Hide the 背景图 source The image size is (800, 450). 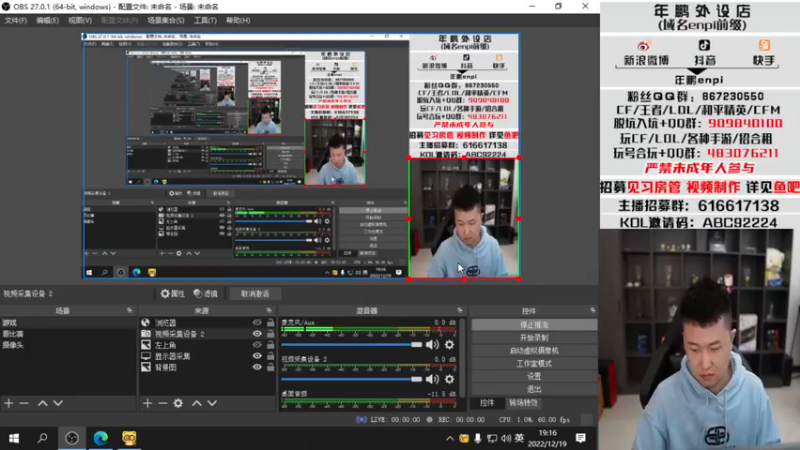tap(257, 367)
